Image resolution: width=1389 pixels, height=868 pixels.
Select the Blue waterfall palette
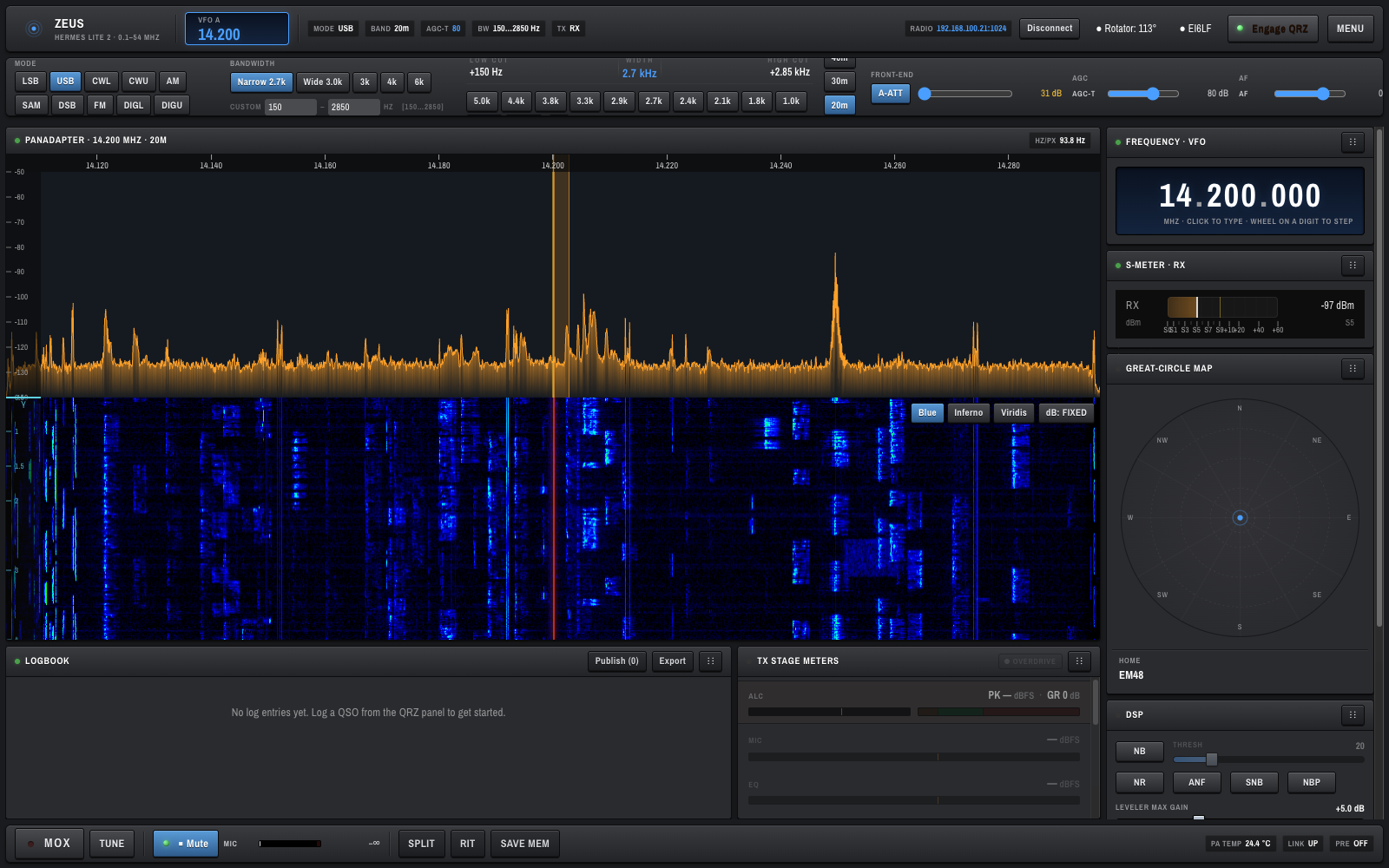[927, 413]
